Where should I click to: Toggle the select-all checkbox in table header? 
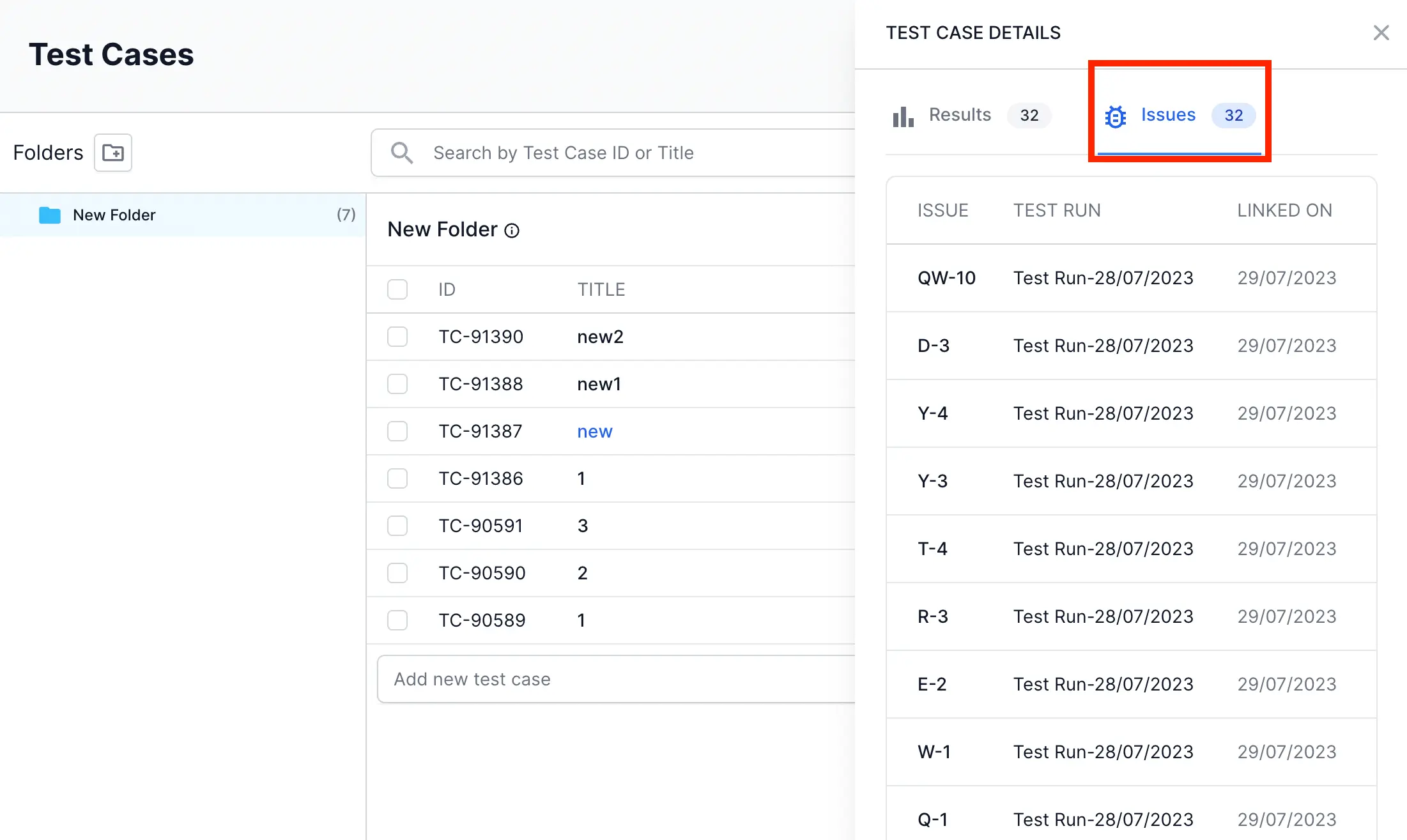point(397,289)
